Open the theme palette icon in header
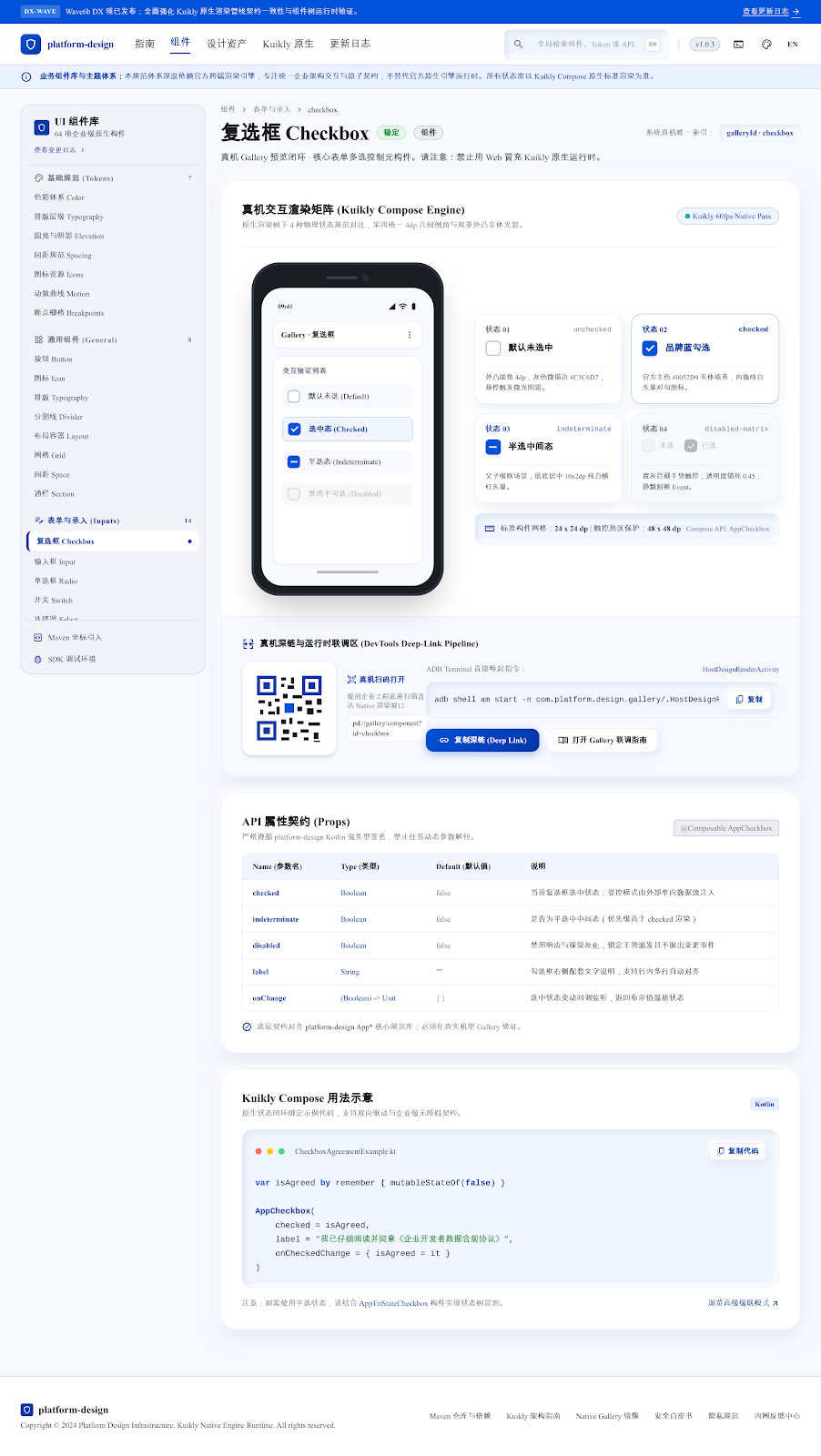 [766, 44]
